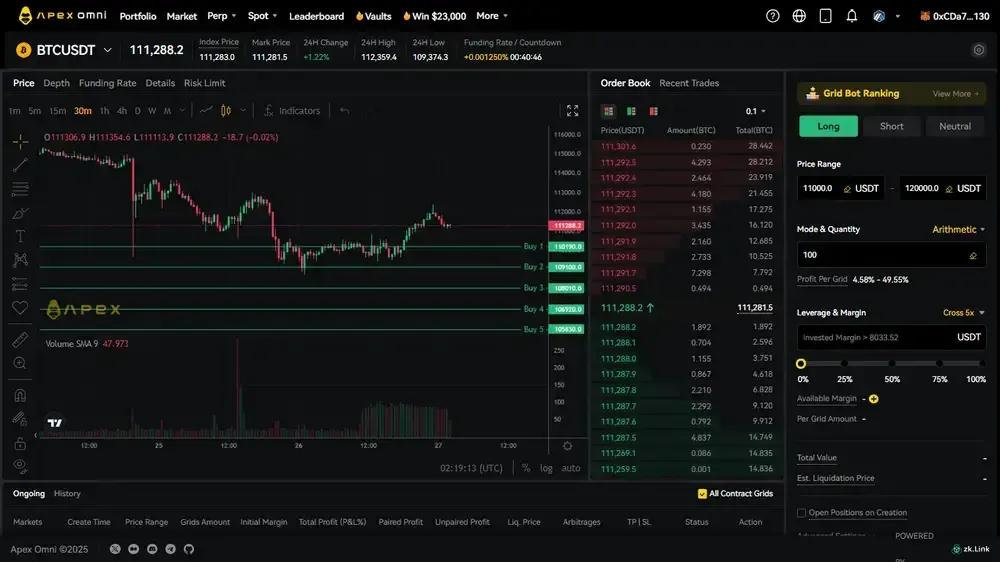Expand the wallet network dropdown arrow

click(897, 16)
